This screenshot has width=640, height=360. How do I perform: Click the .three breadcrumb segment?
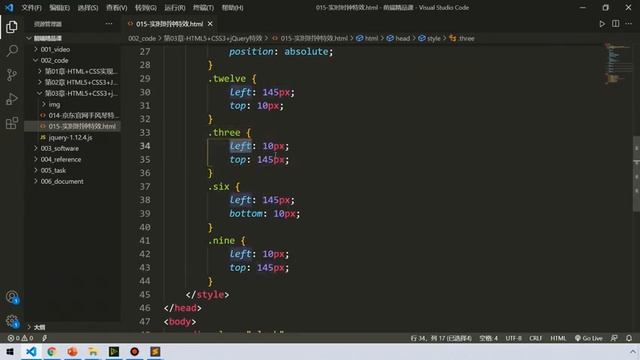click(462, 38)
